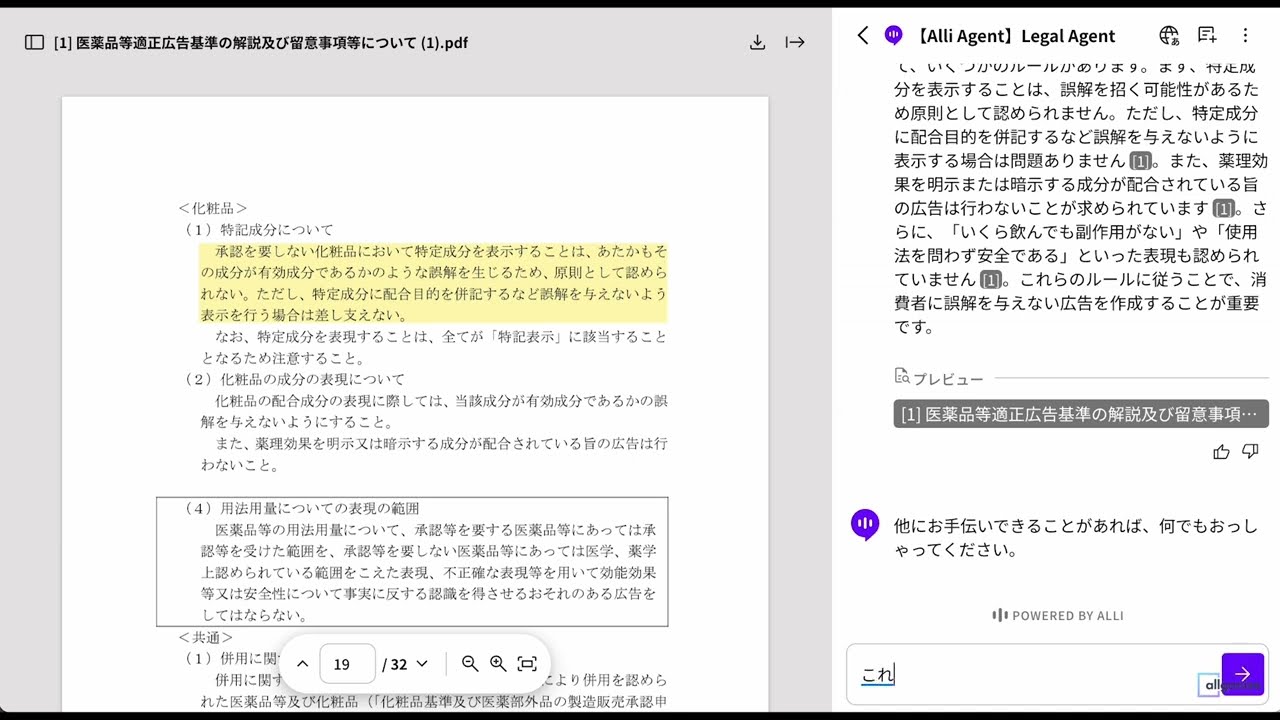
Task: Open the three-dot more options menu
Action: pyautogui.click(x=1245, y=36)
